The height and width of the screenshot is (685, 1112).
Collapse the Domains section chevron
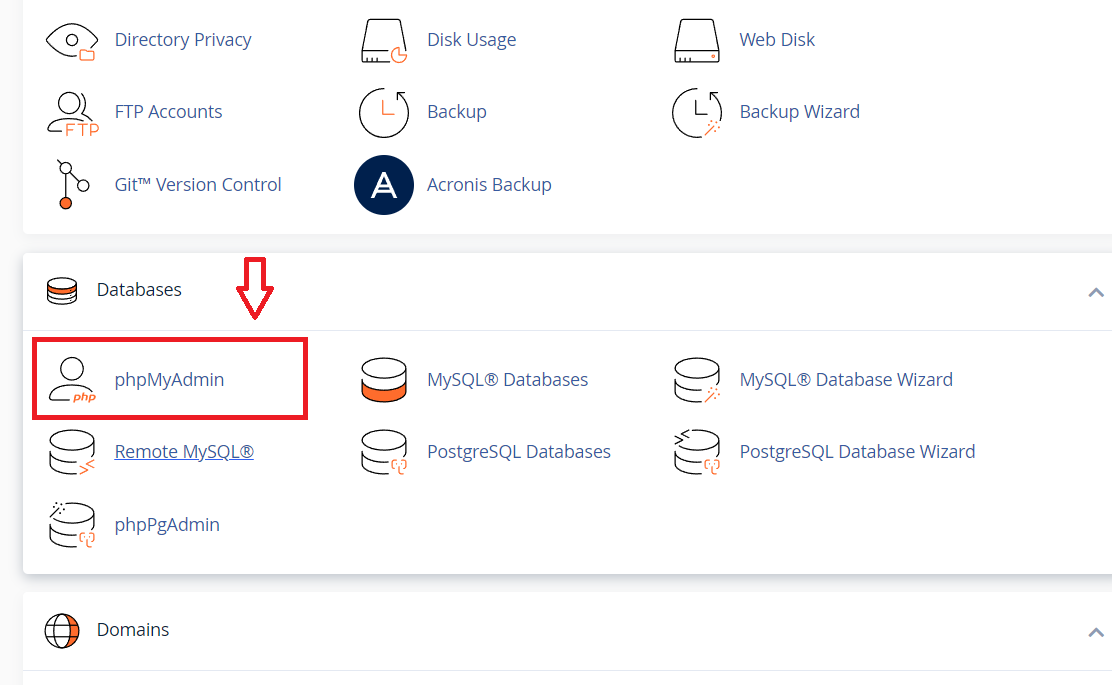[1095, 632]
